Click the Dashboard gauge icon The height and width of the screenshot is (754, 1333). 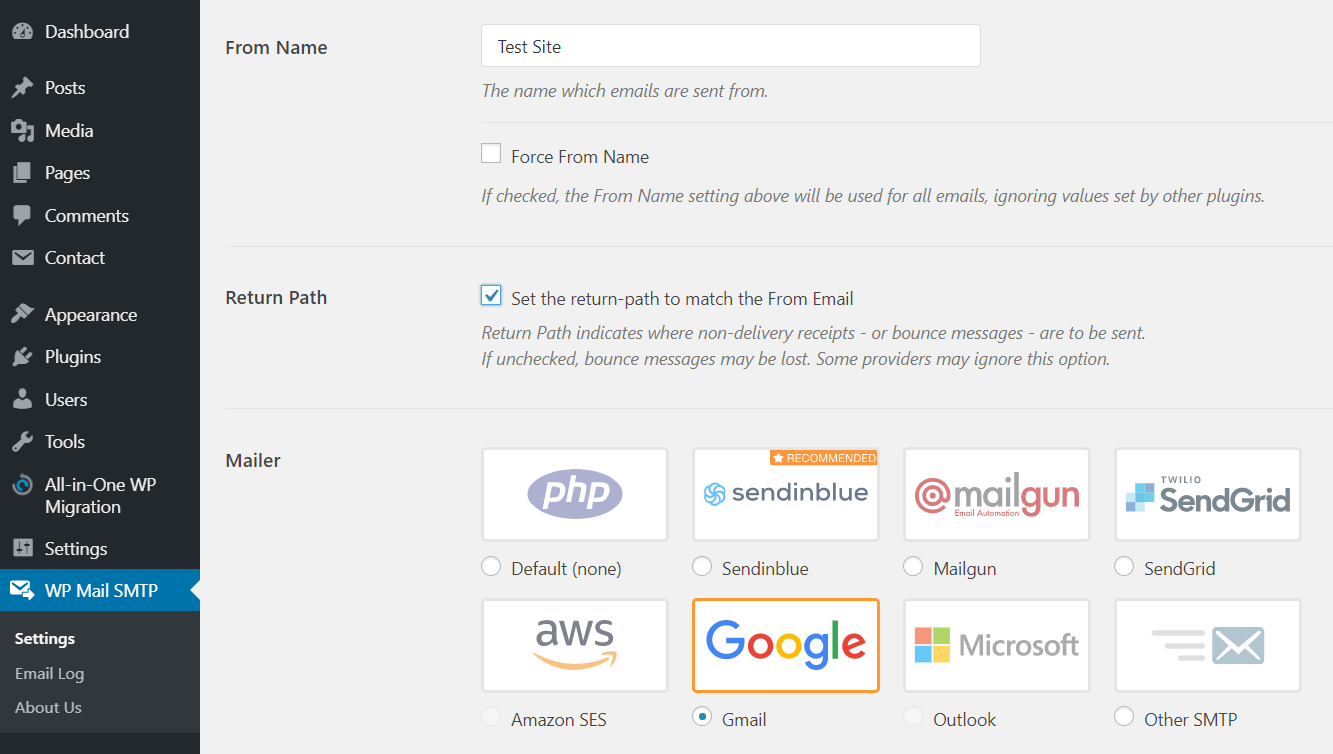click(x=22, y=32)
